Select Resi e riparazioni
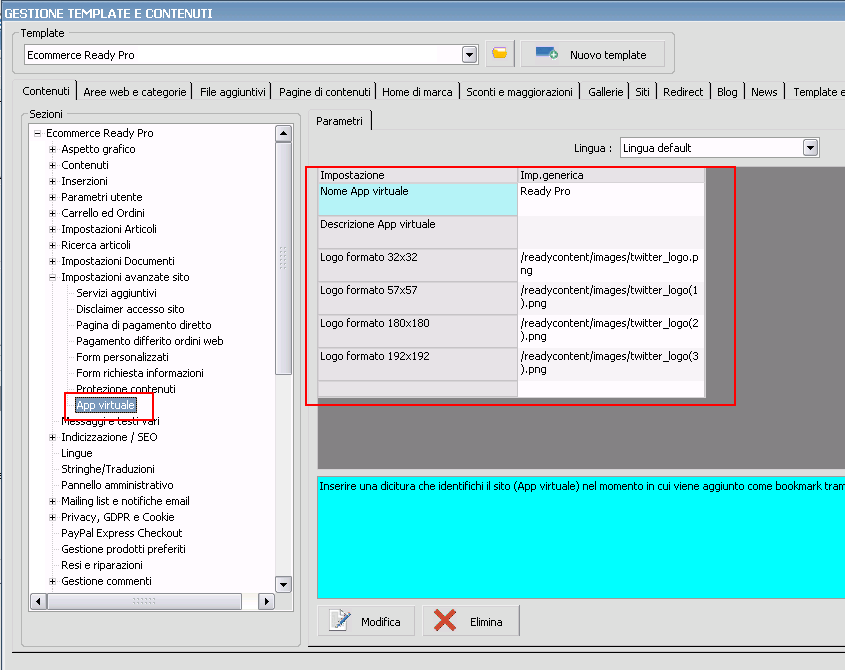 pyautogui.click(x=102, y=565)
